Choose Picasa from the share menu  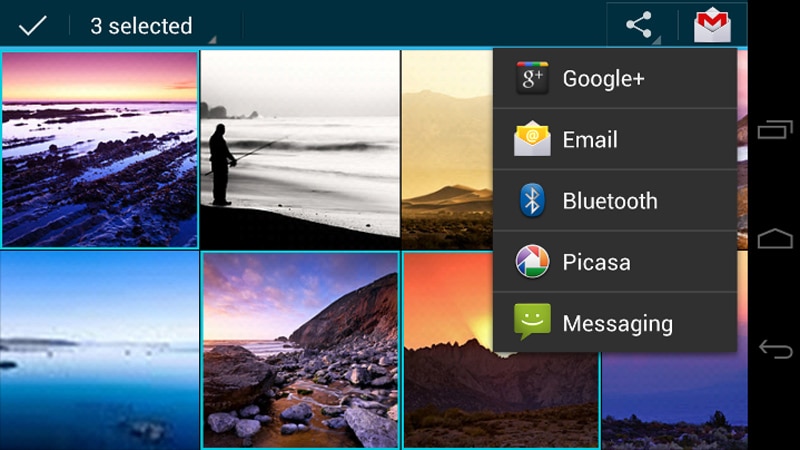[x=596, y=263]
